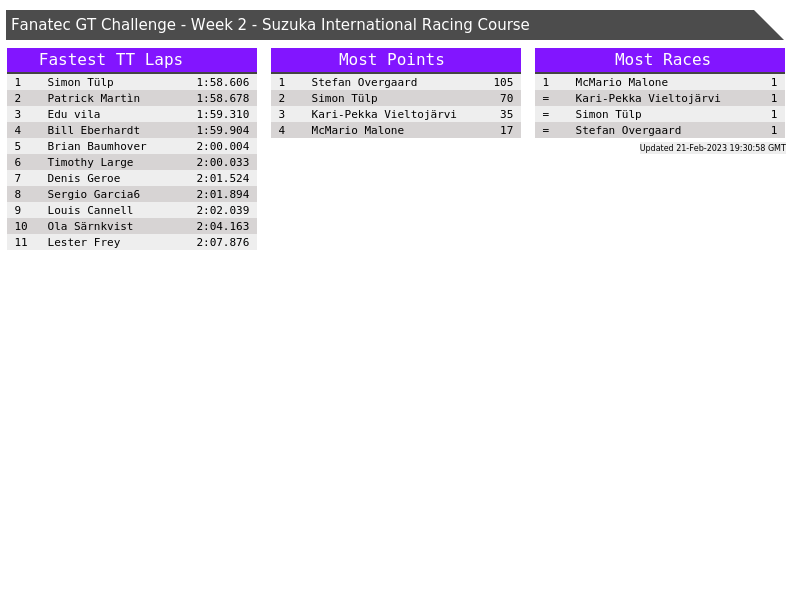Click the Fanatec GT Challenge title bar
800x600 pixels.
(x=380, y=25)
